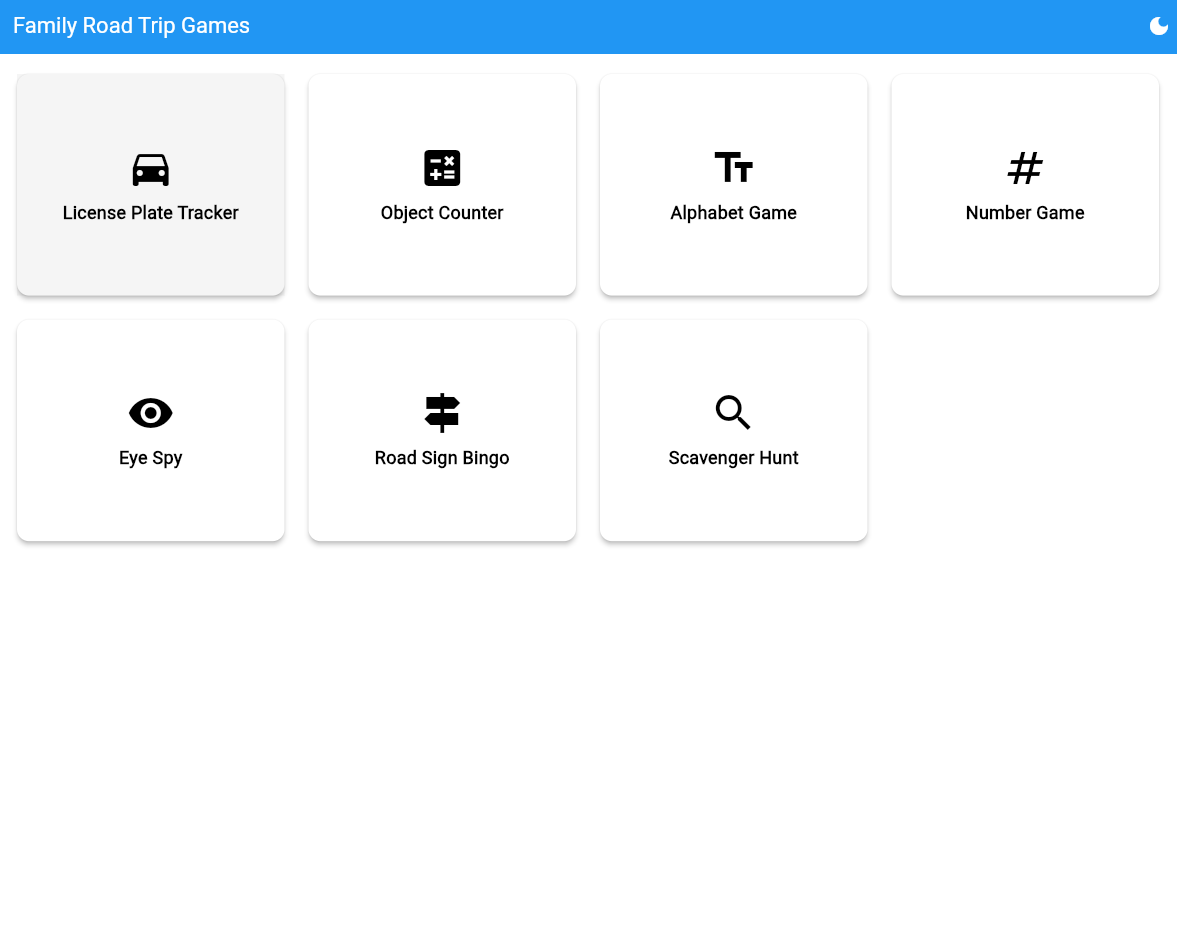The image size is (1177, 932).
Task: Open the Eye Spy text label
Action: point(150,458)
